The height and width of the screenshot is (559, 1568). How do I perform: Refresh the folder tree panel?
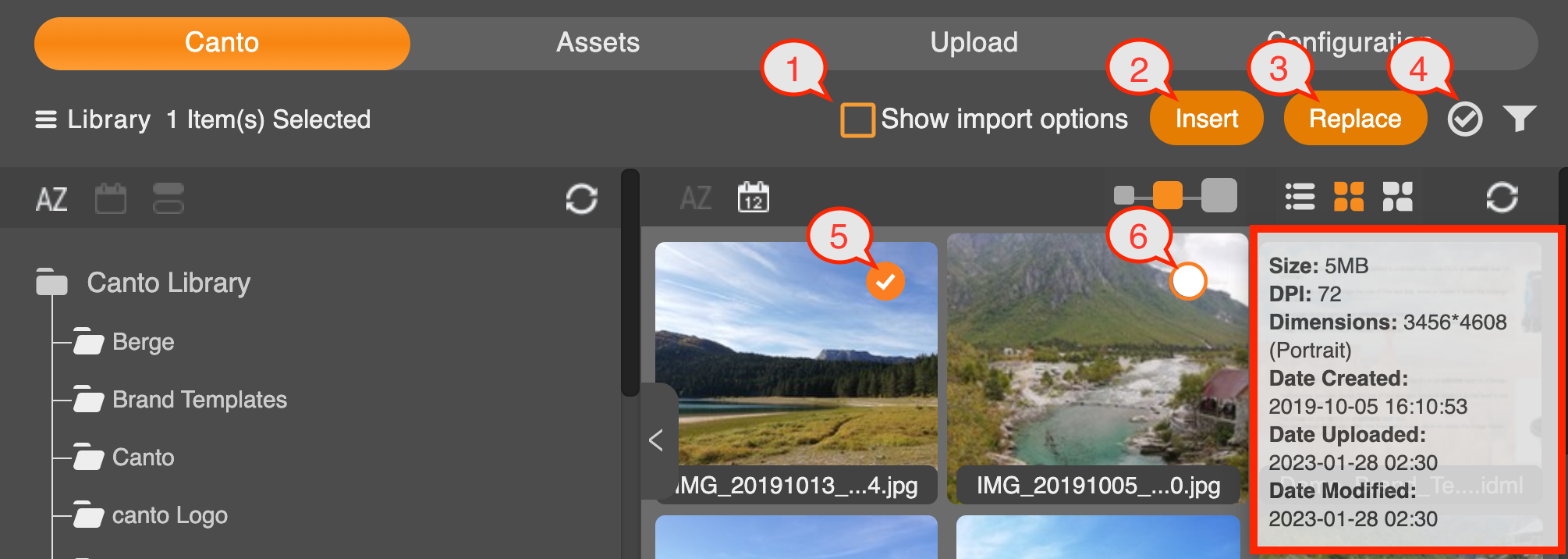[581, 198]
